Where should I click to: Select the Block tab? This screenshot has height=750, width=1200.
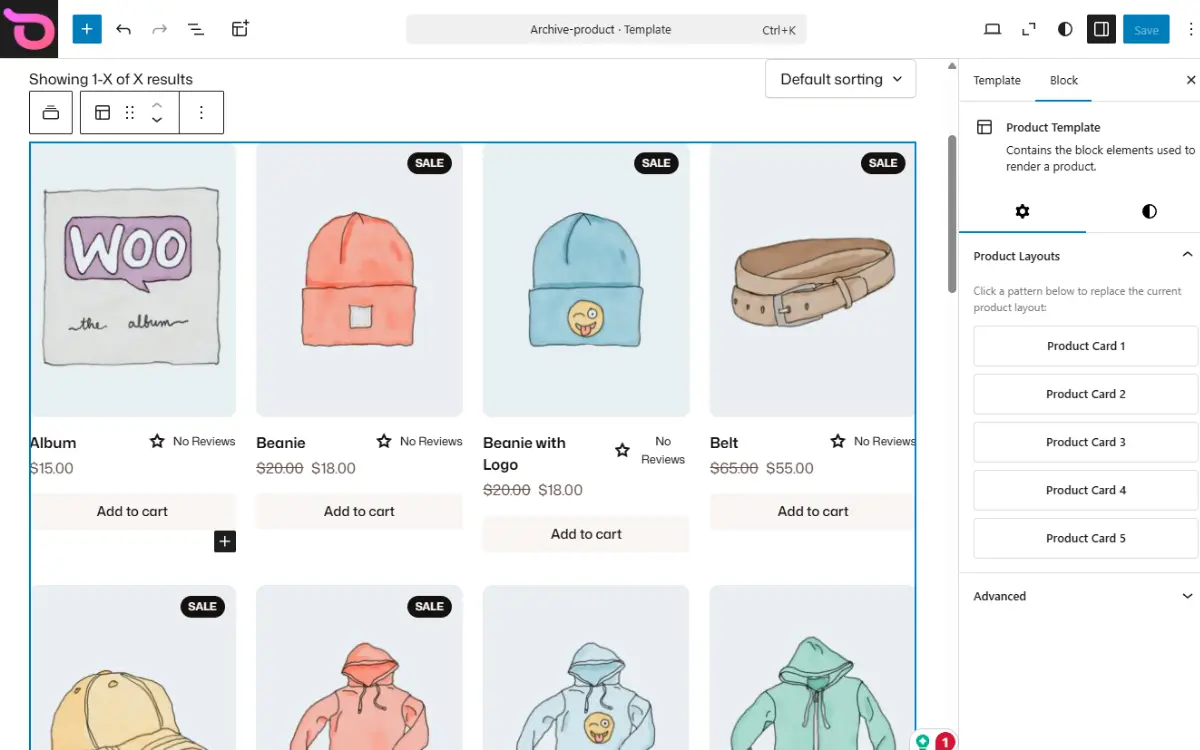(1064, 80)
